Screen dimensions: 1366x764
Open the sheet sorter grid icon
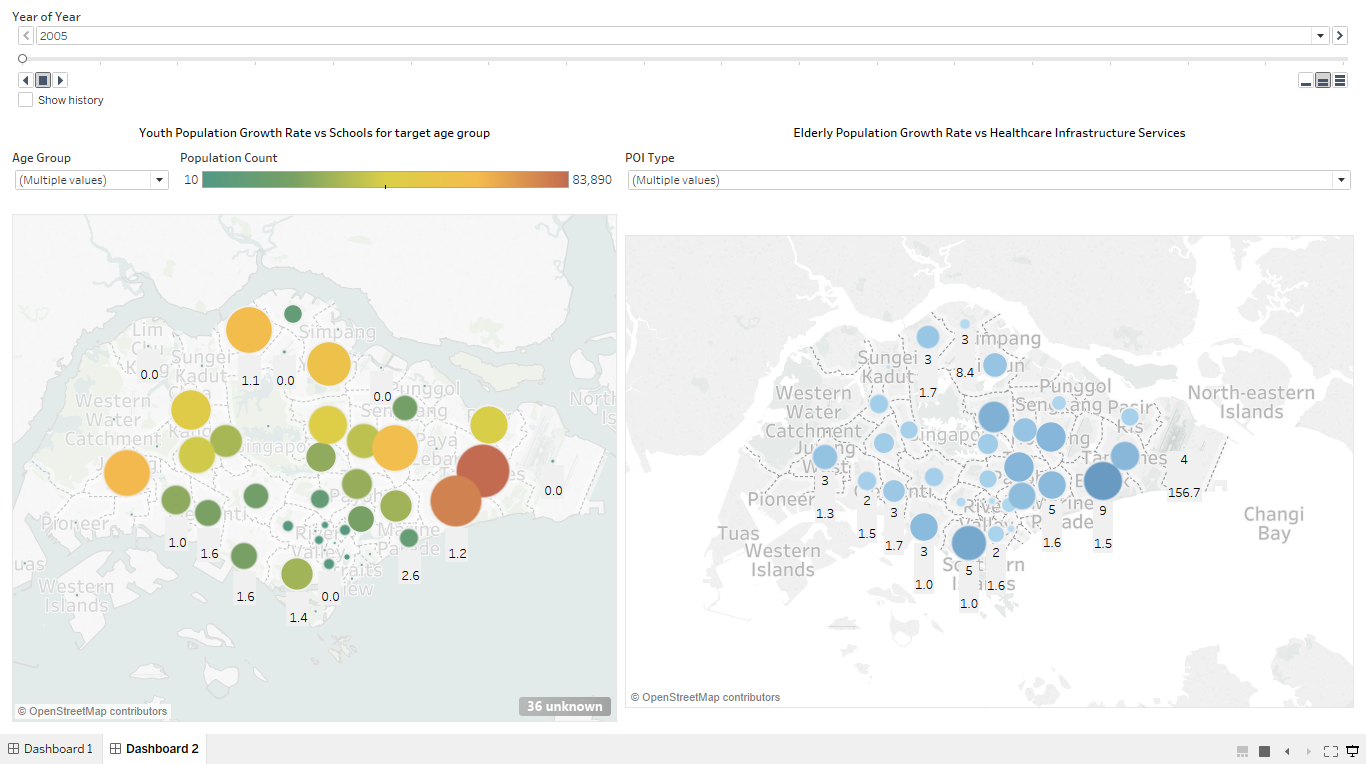1242,751
